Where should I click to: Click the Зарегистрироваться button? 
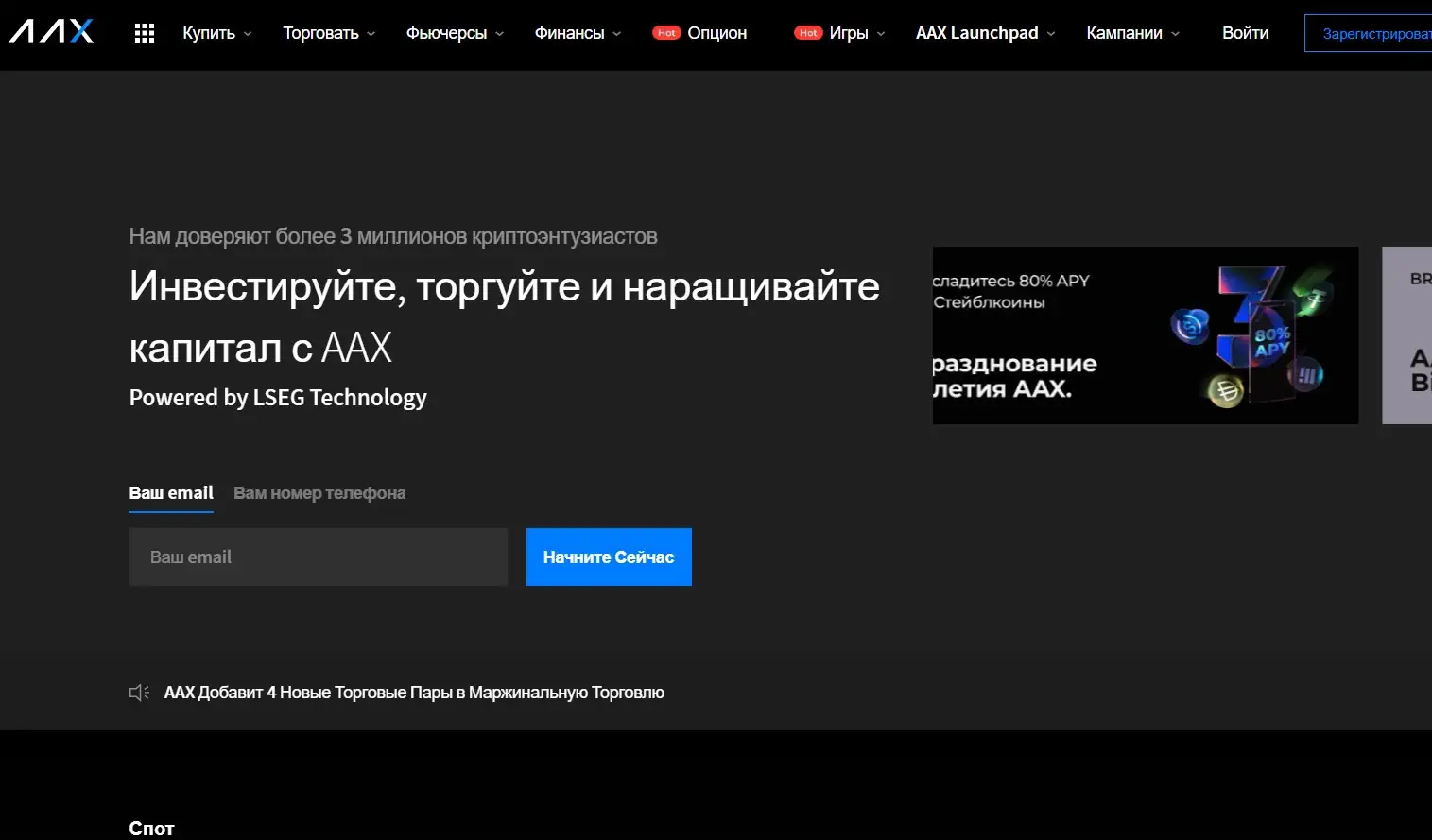tap(1369, 33)
